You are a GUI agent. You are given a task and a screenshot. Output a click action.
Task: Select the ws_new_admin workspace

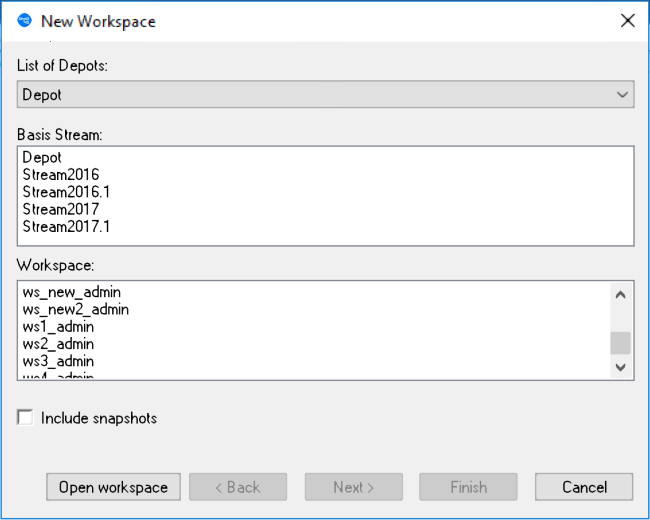(x=71, y=293)
